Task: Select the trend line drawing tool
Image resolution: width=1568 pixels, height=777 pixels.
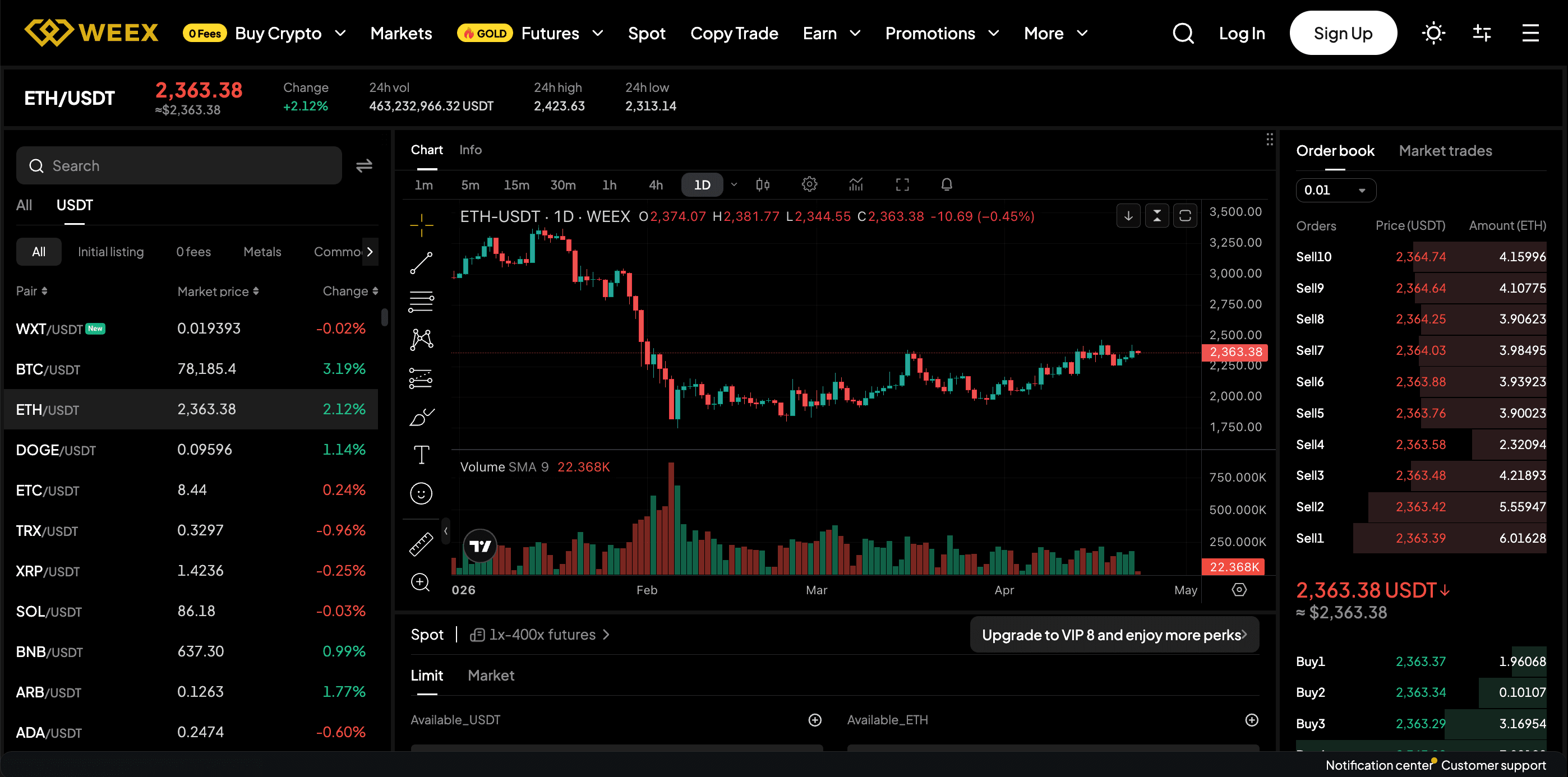Action: tap(421, 263)
